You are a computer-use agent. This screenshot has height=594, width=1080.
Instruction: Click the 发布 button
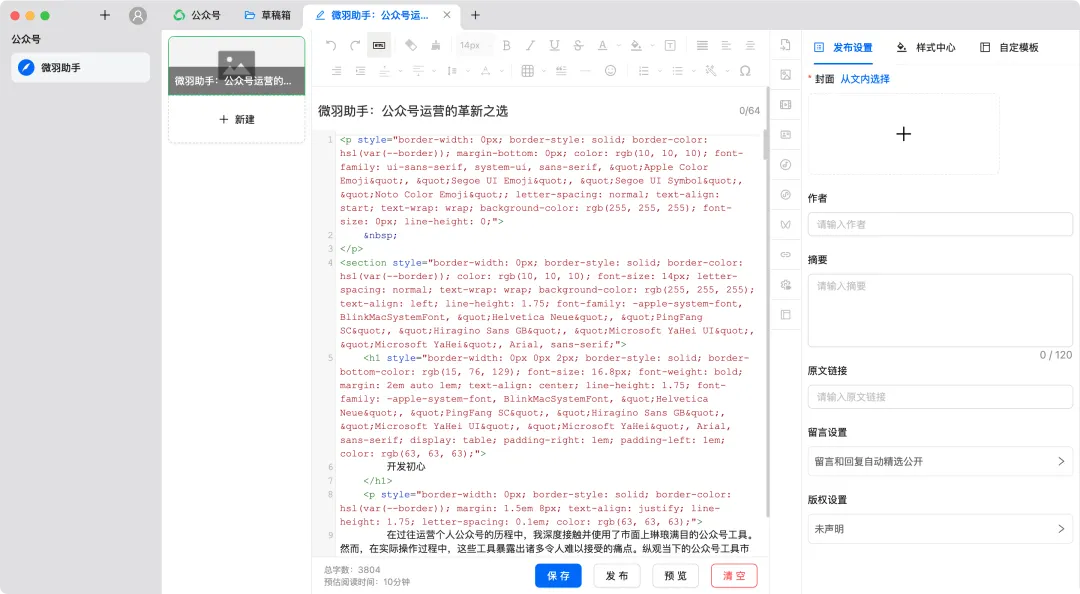click(617, 575)
